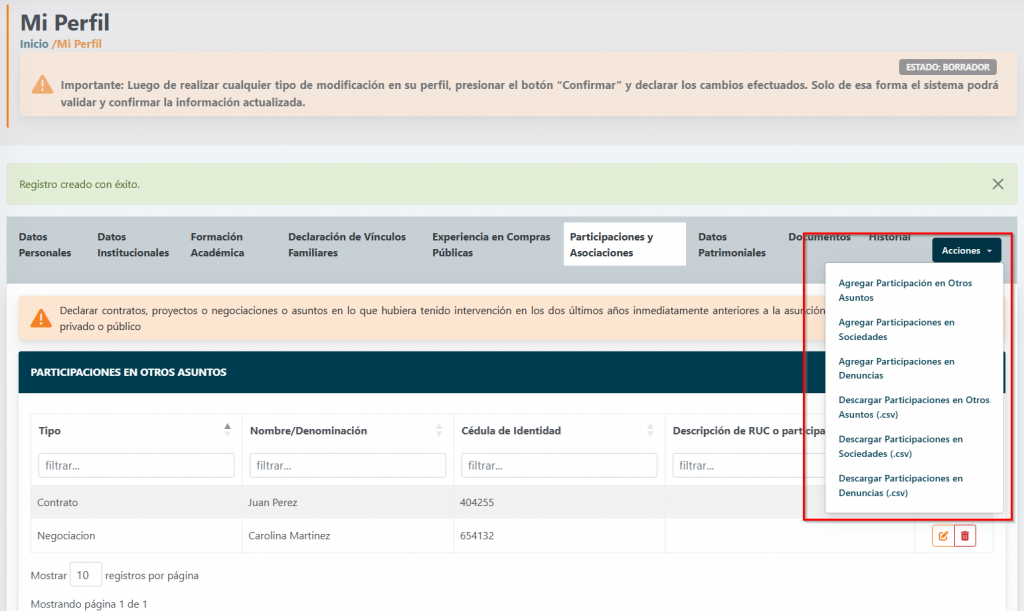This screenshot has height=611, width=1024.
Task: Open the Datos Personales tab
Action: (45, 245)
